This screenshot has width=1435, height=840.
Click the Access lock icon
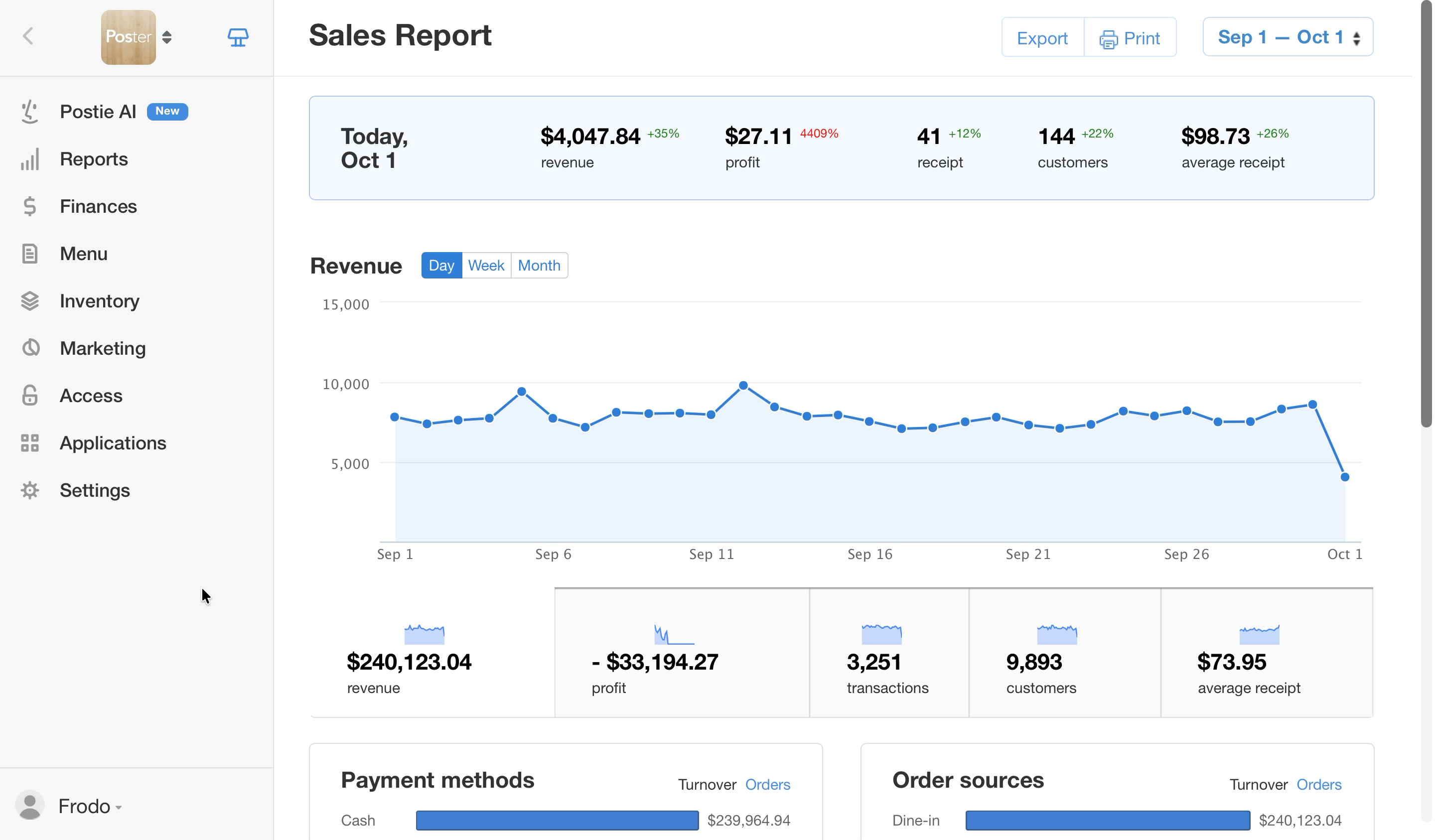(29, 395)
